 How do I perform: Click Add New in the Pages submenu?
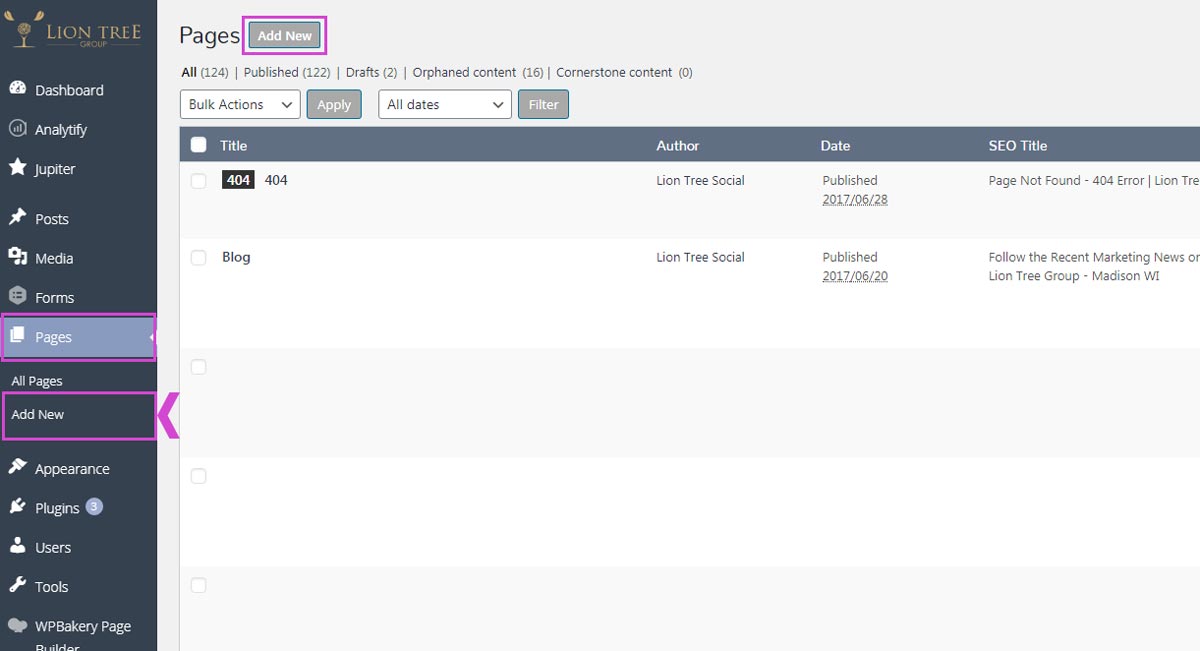pos(38,414)
